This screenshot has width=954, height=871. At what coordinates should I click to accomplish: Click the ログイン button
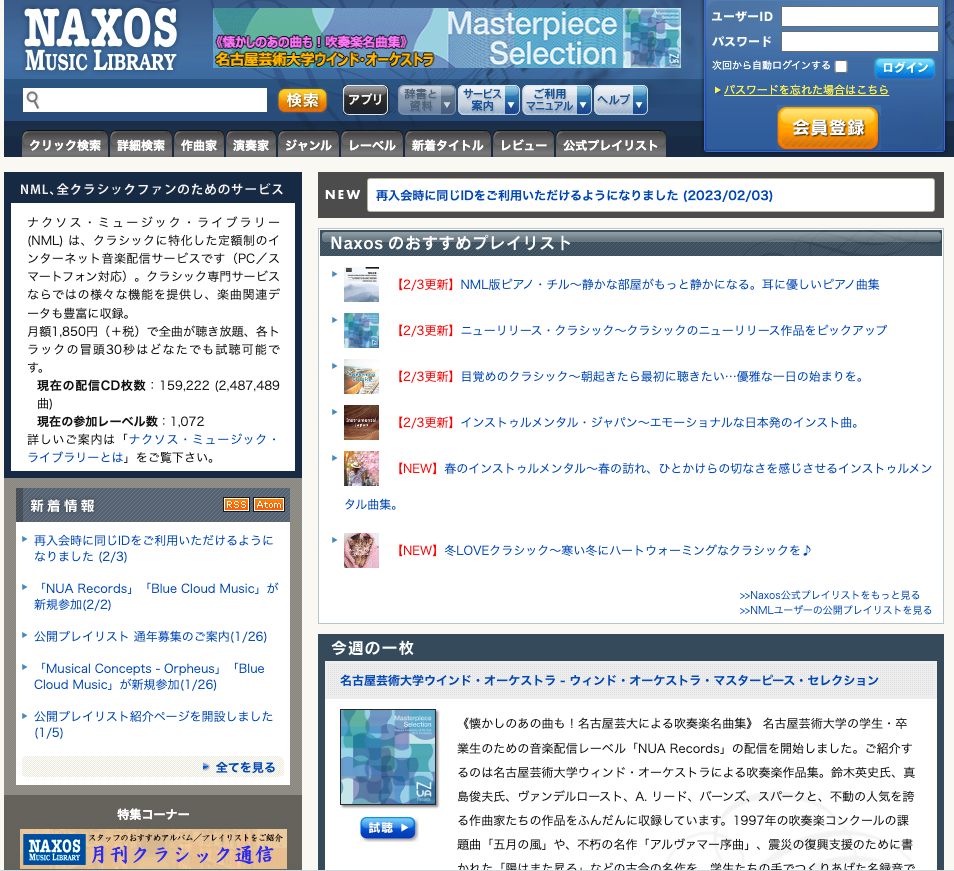pyautogui.click(x=905, y=67)
